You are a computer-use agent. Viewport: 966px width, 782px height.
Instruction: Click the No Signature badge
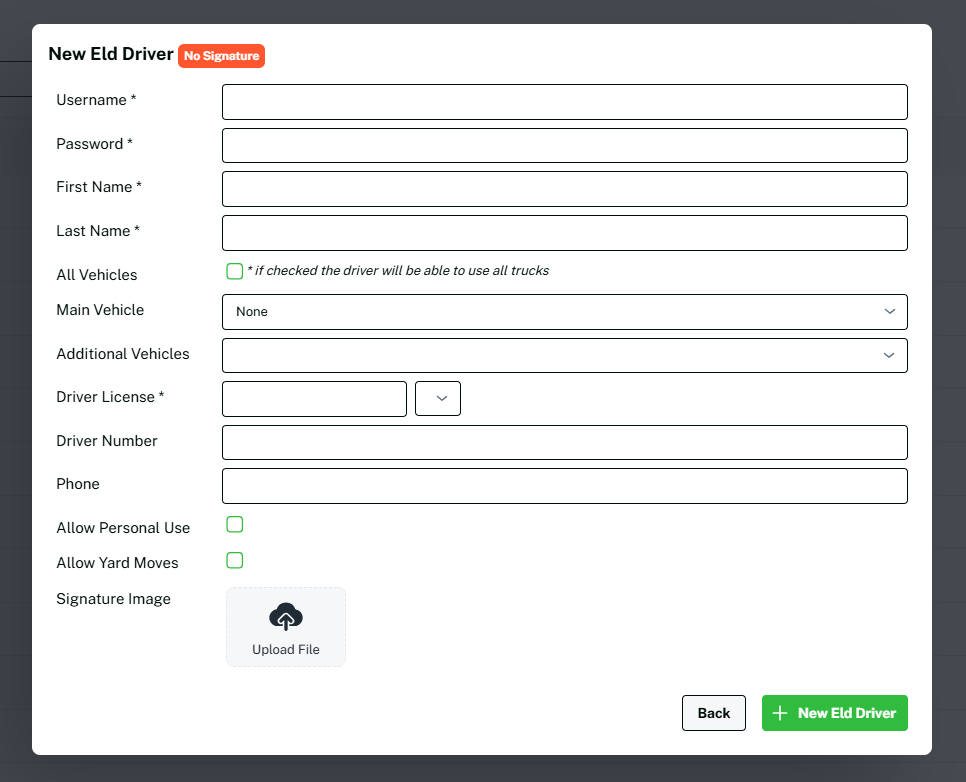[221, 56]
